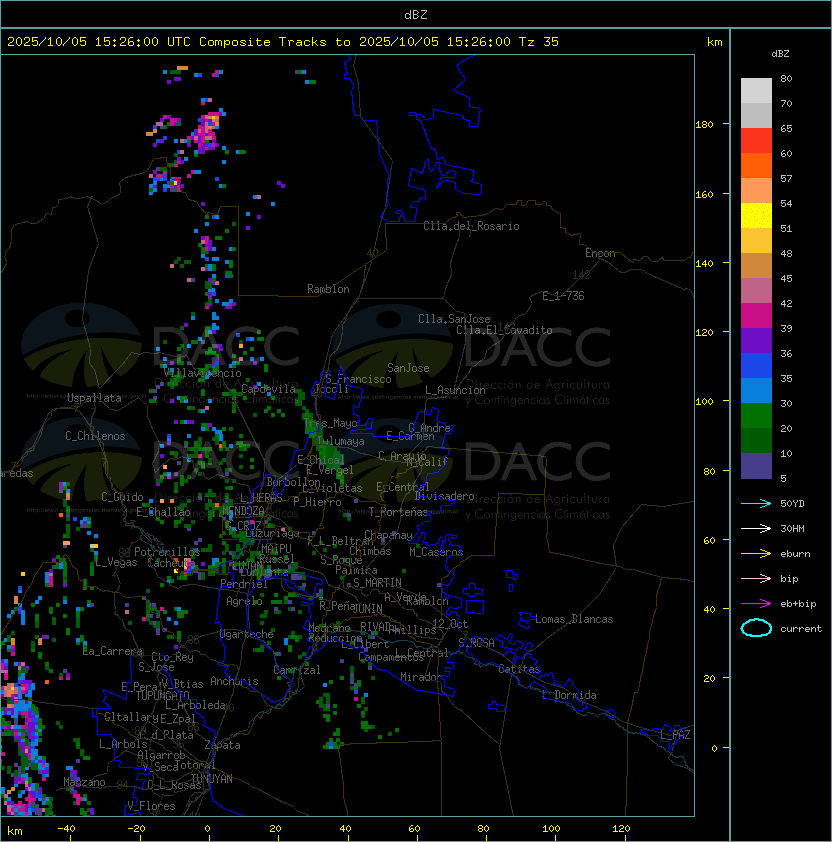Screen dimensions: 832x842
Task: Click the Clla.del_Rosario place label
Action: pyautogui.click(x=471, y=226)
